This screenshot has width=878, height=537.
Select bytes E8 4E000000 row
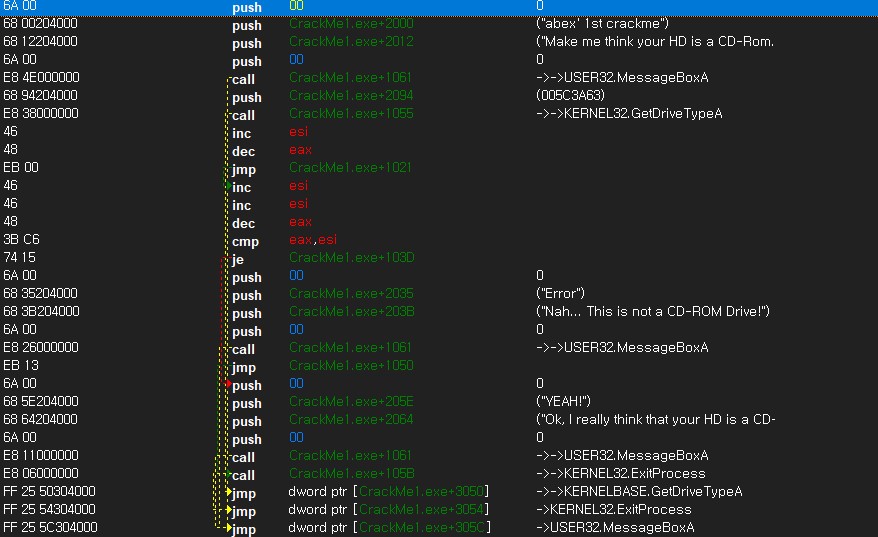click(439, 77)
